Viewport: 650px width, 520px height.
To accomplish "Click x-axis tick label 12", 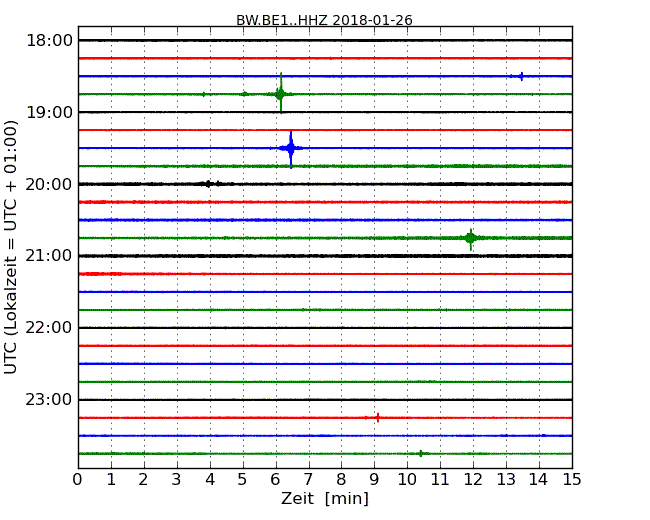I will (x=473, y=480).
